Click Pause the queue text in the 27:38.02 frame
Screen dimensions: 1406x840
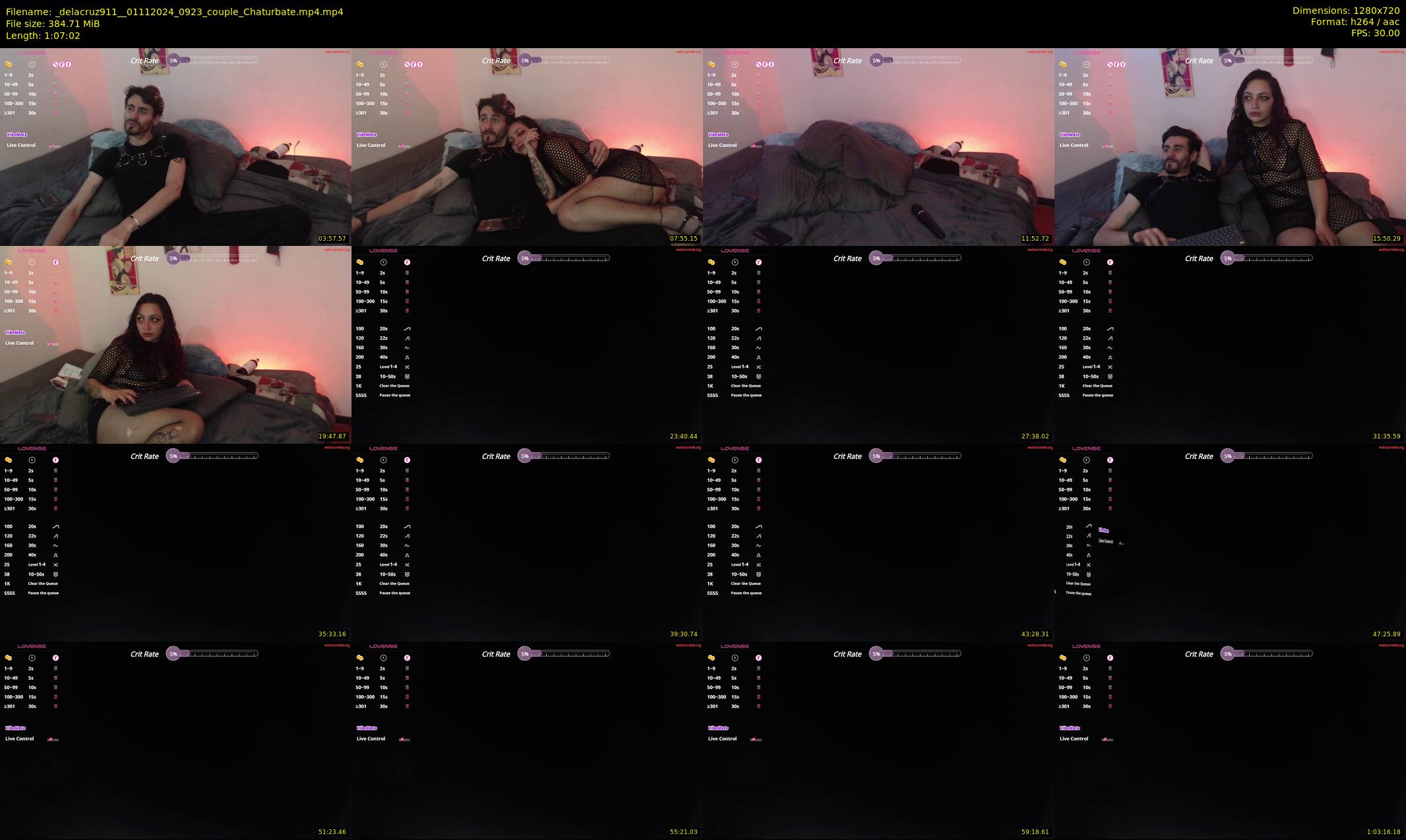(746, 396)
